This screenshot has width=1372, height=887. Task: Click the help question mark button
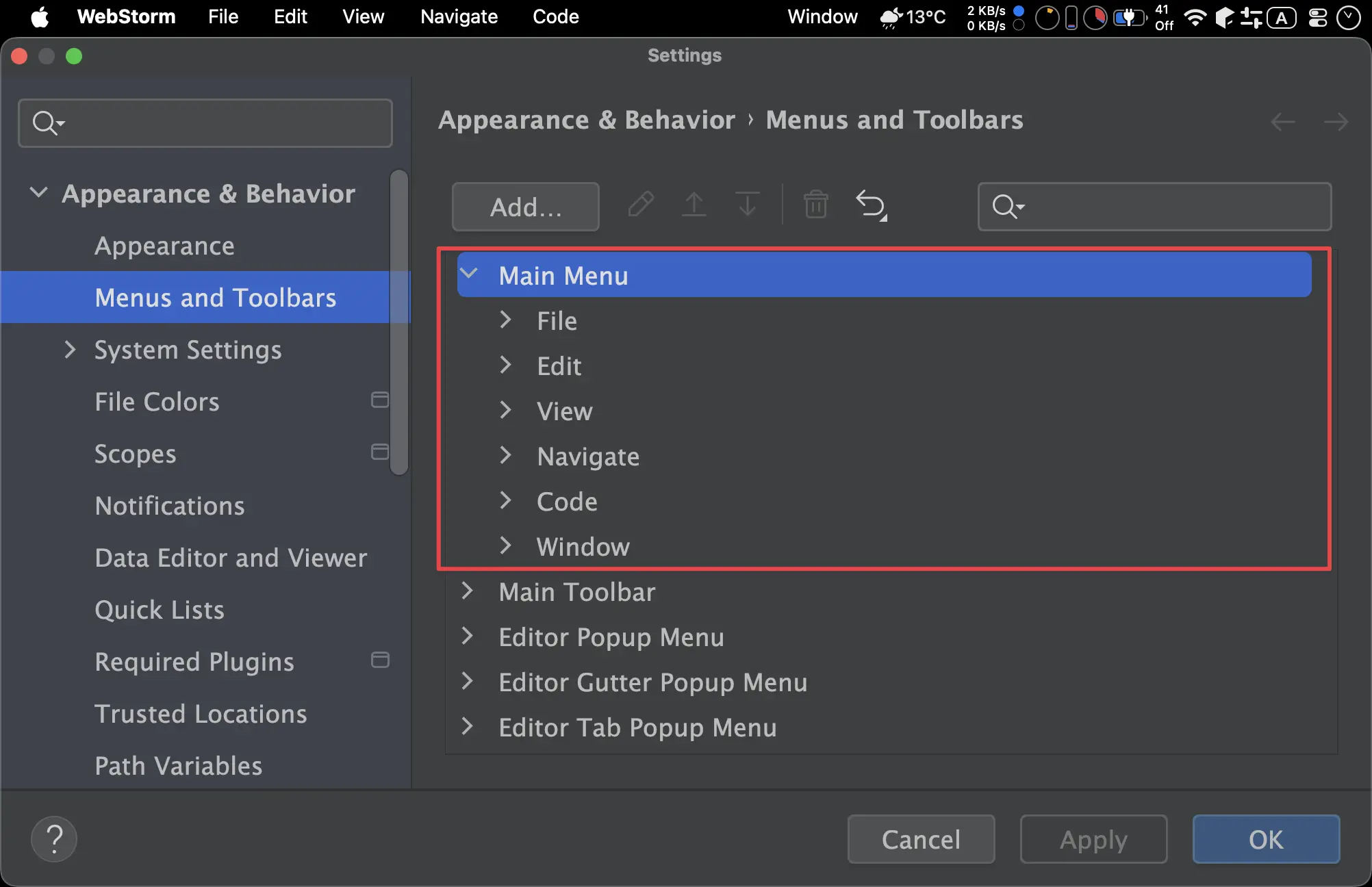(54, 839)
